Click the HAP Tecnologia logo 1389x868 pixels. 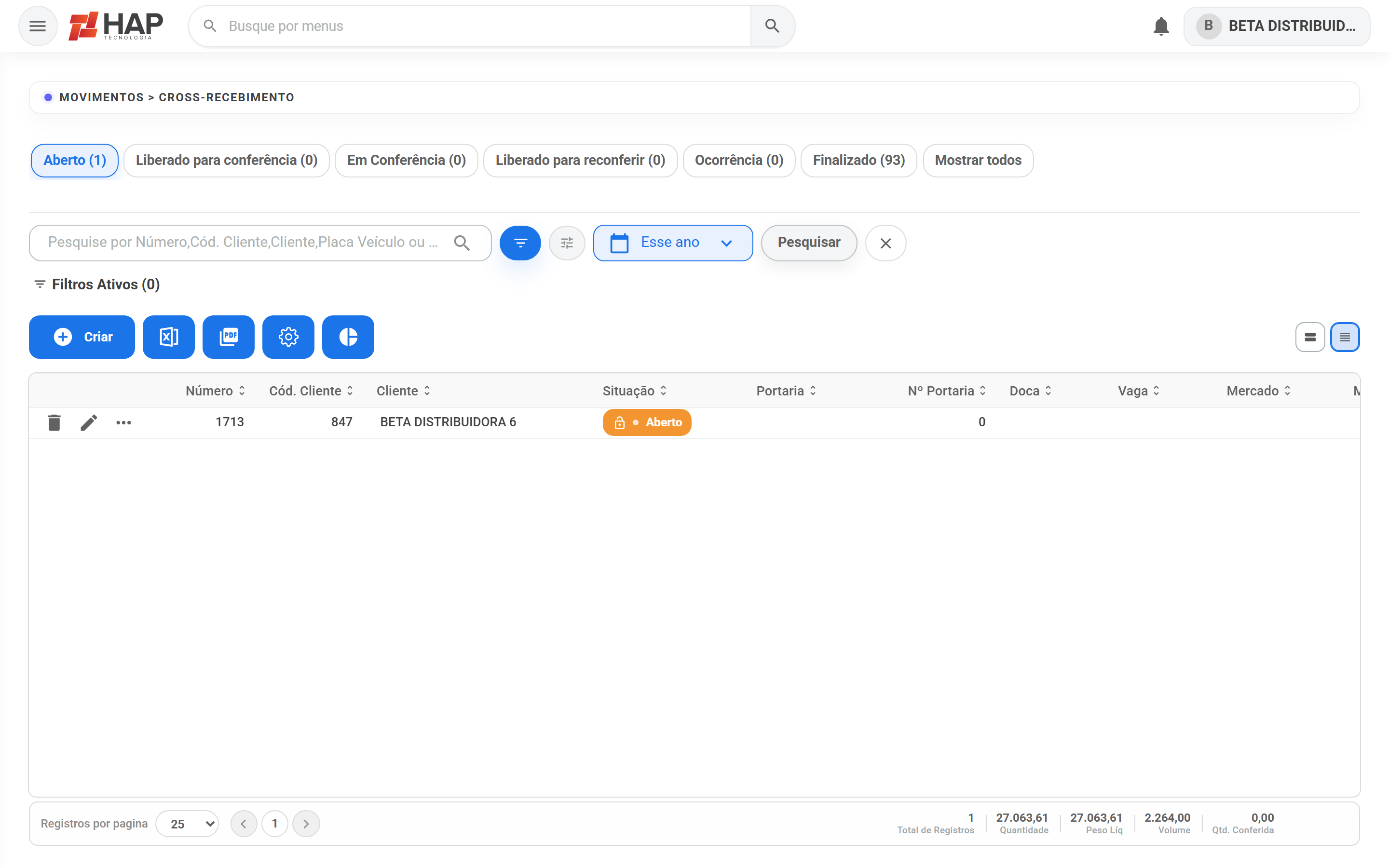[x=116, y=26]
